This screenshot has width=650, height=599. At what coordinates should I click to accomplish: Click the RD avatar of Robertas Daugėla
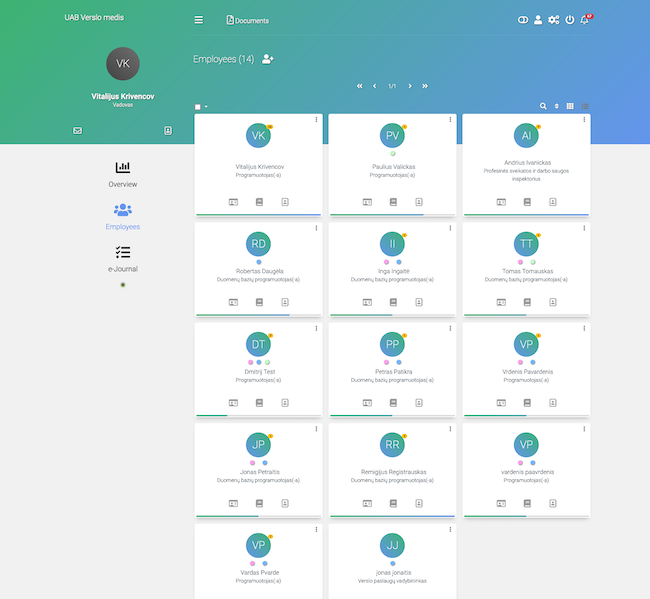tap(259, 243)
